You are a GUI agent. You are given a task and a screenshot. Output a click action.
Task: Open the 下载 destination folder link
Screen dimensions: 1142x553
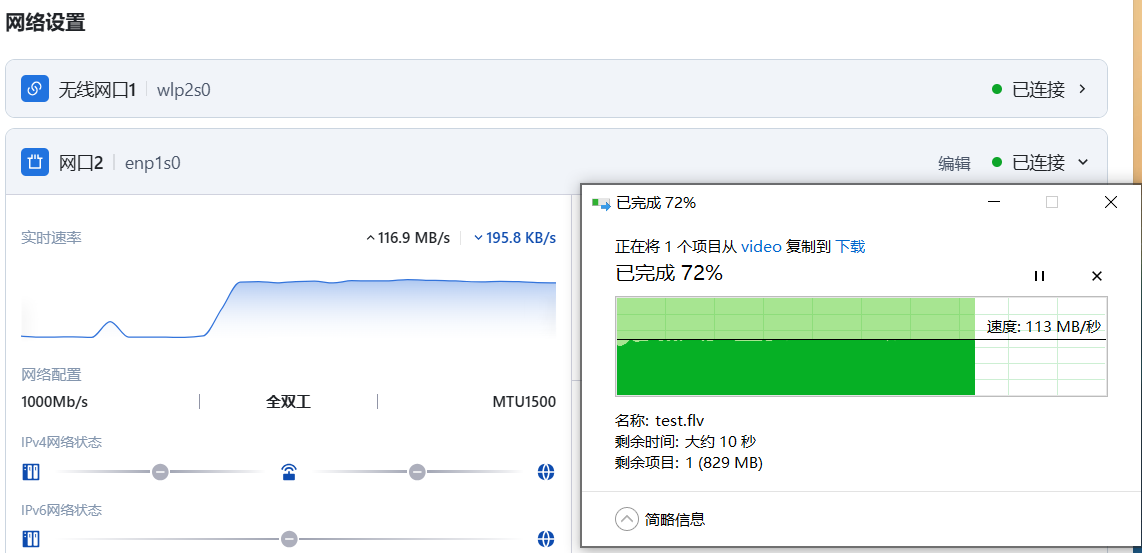[x=850, y=246]
